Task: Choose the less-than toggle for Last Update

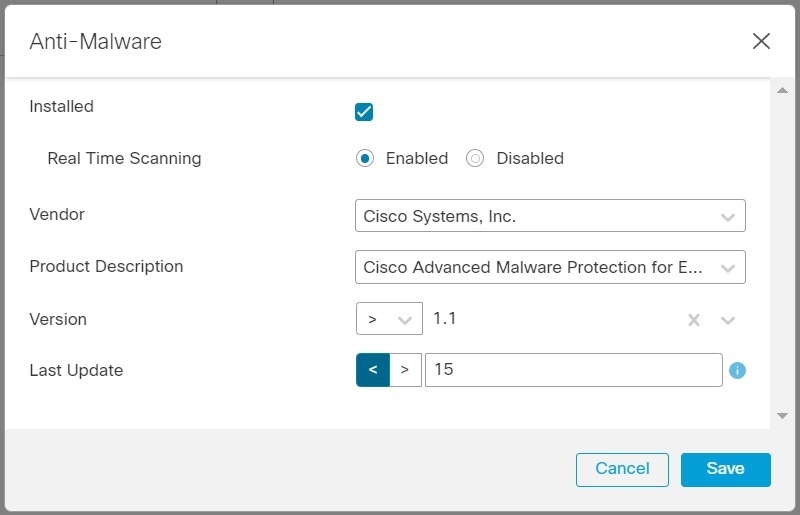Action: tap(373, 370)
